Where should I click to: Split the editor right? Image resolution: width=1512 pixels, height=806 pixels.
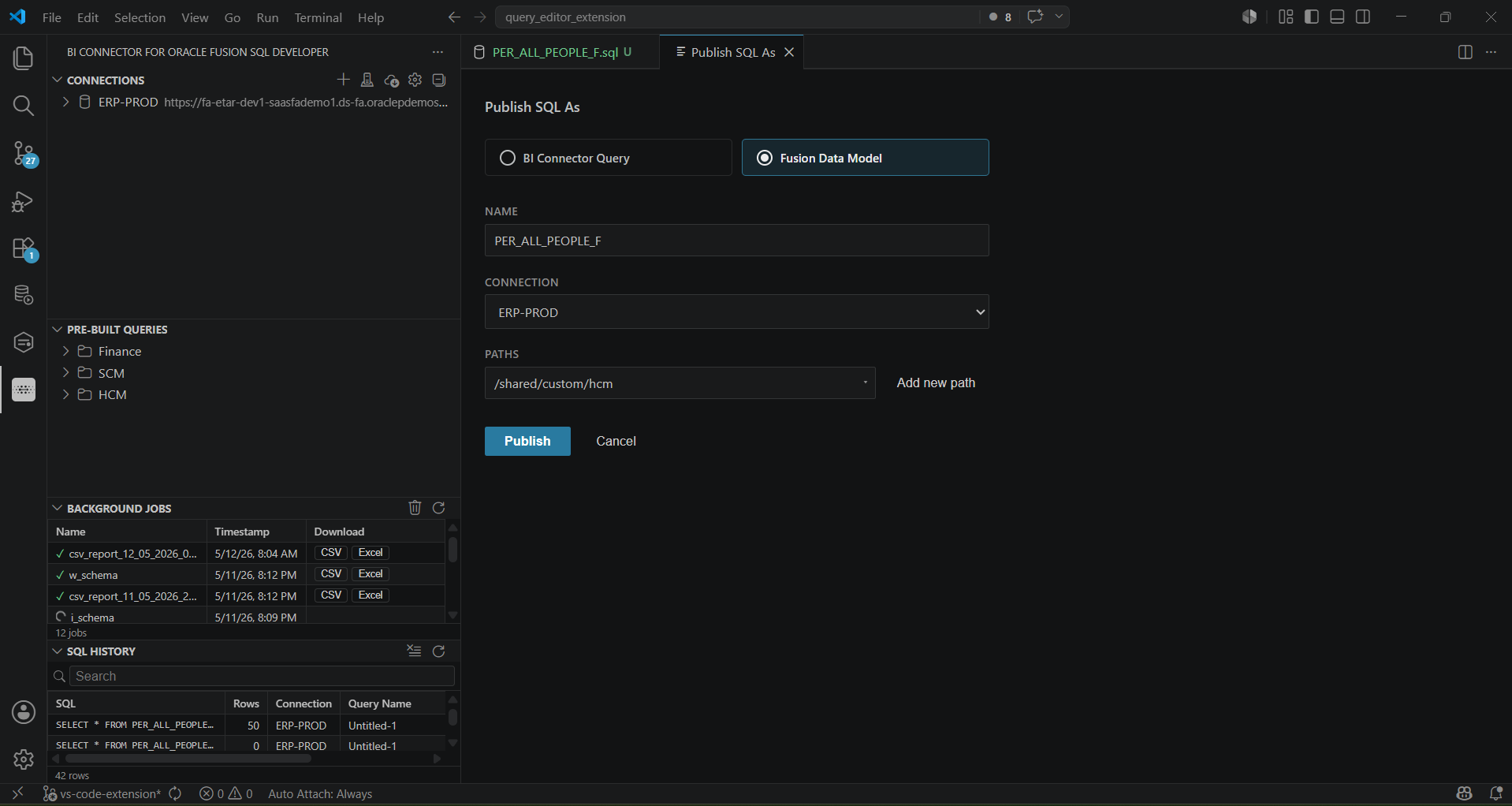tap(1465, 52)
